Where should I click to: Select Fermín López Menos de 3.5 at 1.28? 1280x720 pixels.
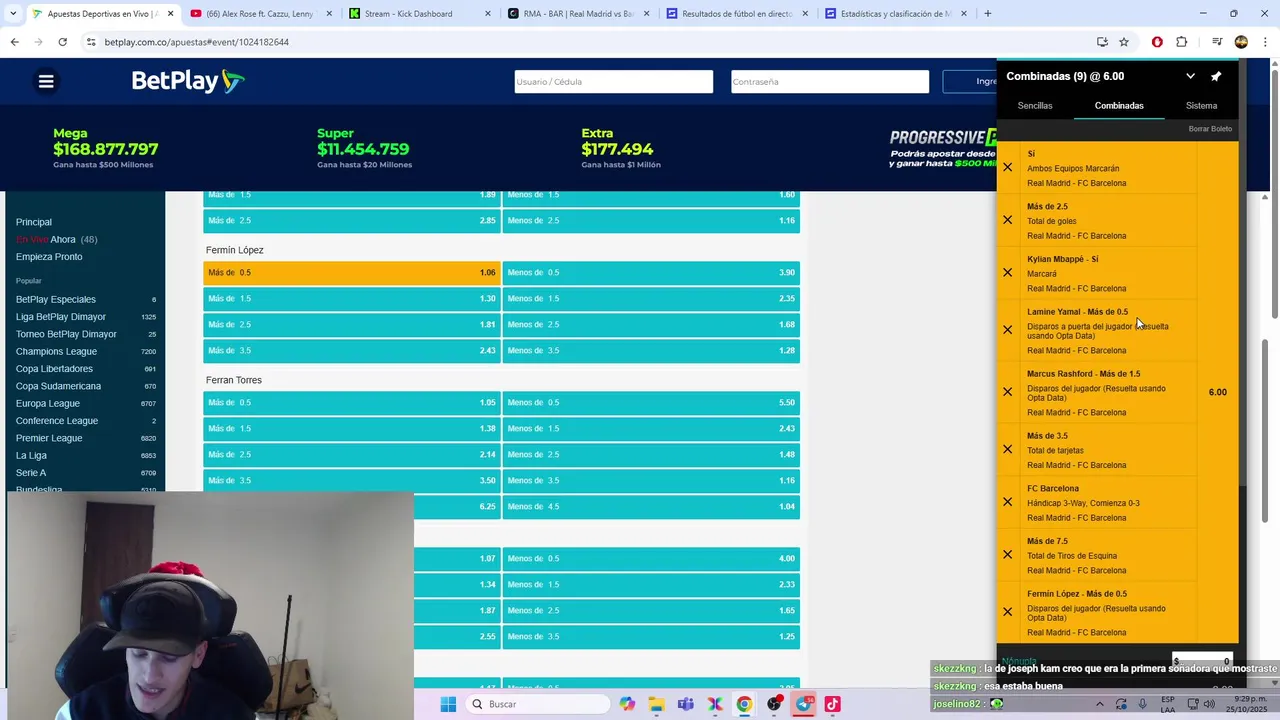(x=651, y=351)
